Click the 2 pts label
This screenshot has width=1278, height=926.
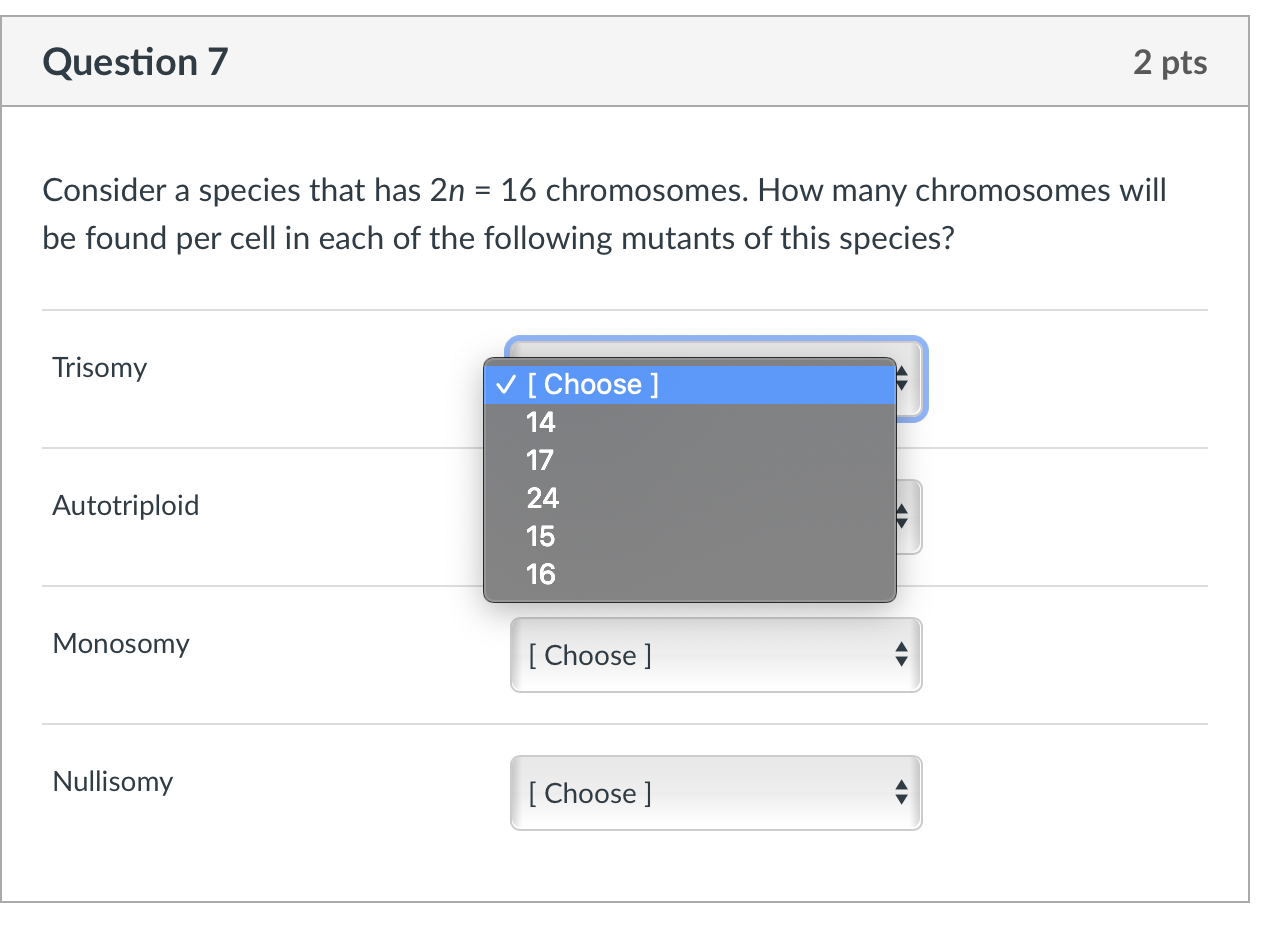pyautogui.click(x=1171, y=61)
